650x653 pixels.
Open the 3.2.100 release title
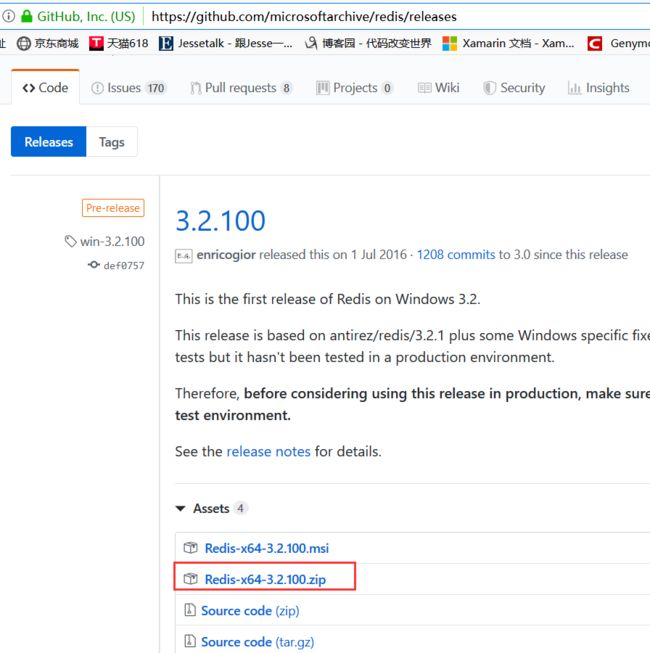(220, 221)
